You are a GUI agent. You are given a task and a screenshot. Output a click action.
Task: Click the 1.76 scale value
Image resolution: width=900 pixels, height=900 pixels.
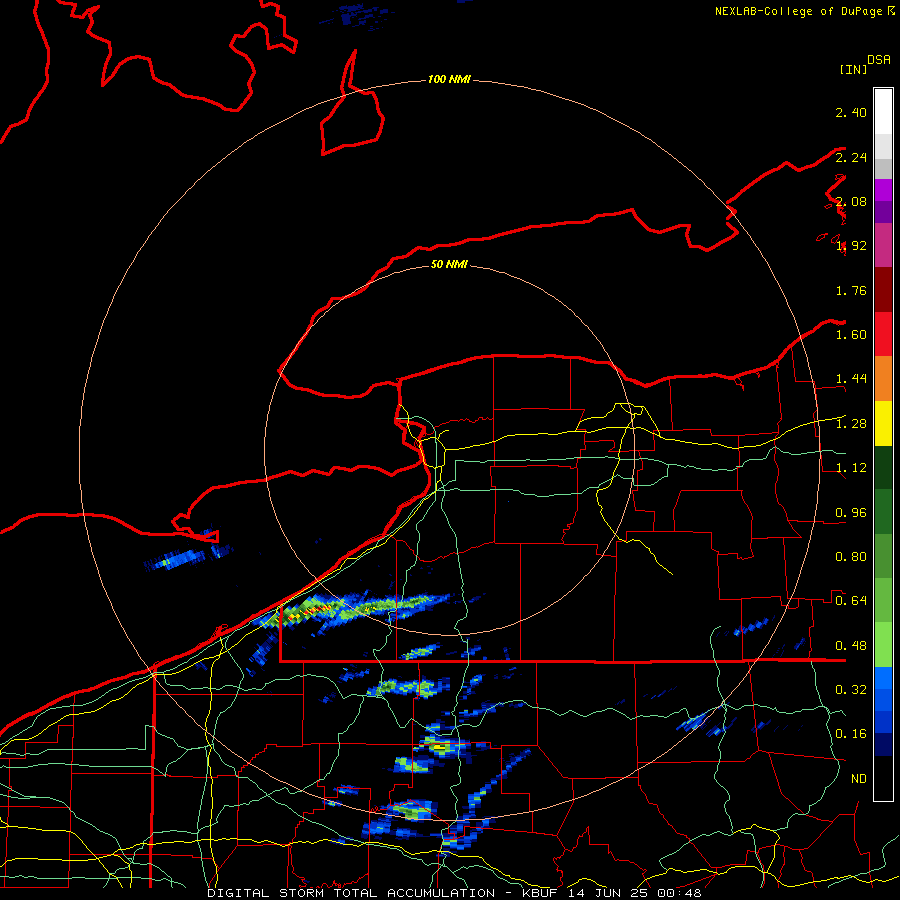pyautogui.click(x=851, y=290)
